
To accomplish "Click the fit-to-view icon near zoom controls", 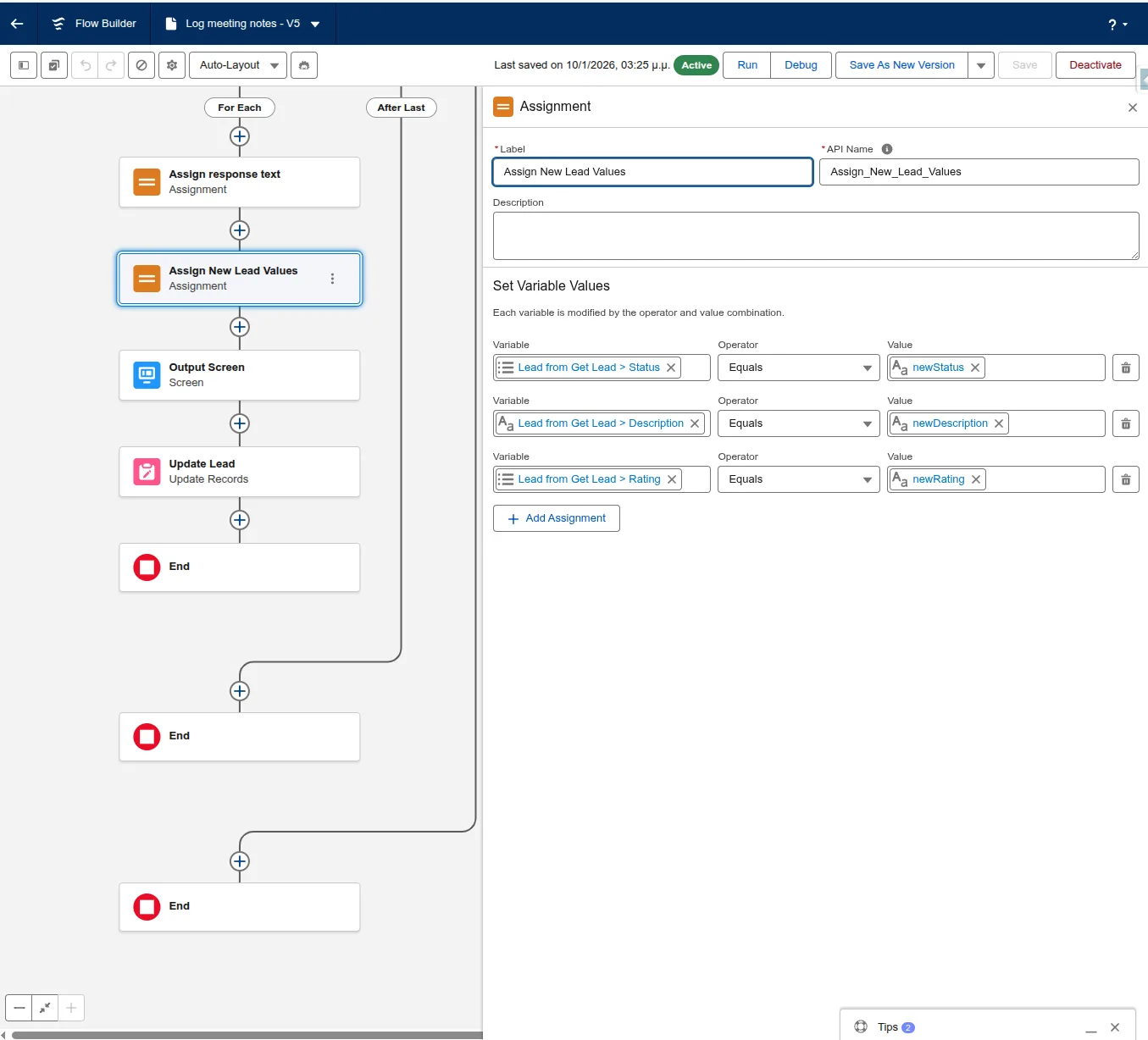I will tap(44, 1008).
